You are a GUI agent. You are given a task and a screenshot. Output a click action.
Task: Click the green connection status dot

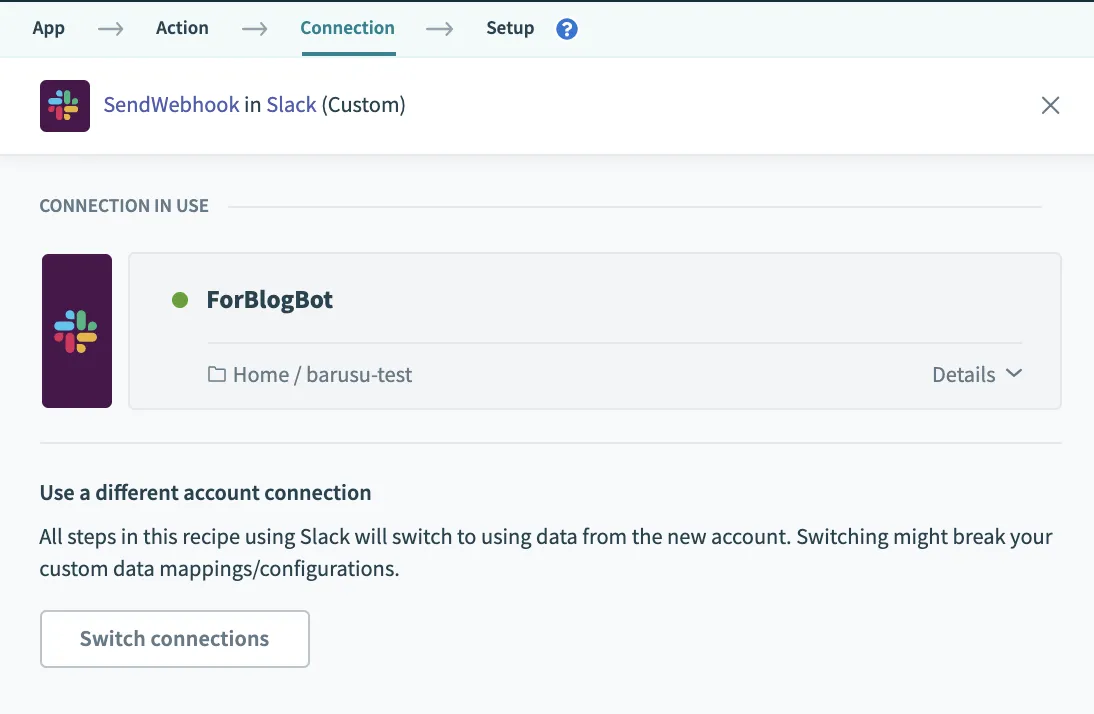click(x=180, y=300)
